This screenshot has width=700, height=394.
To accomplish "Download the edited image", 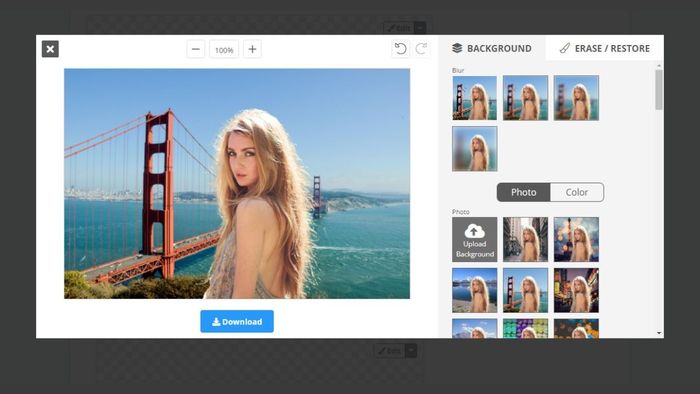I will click(x=237, y=321).
